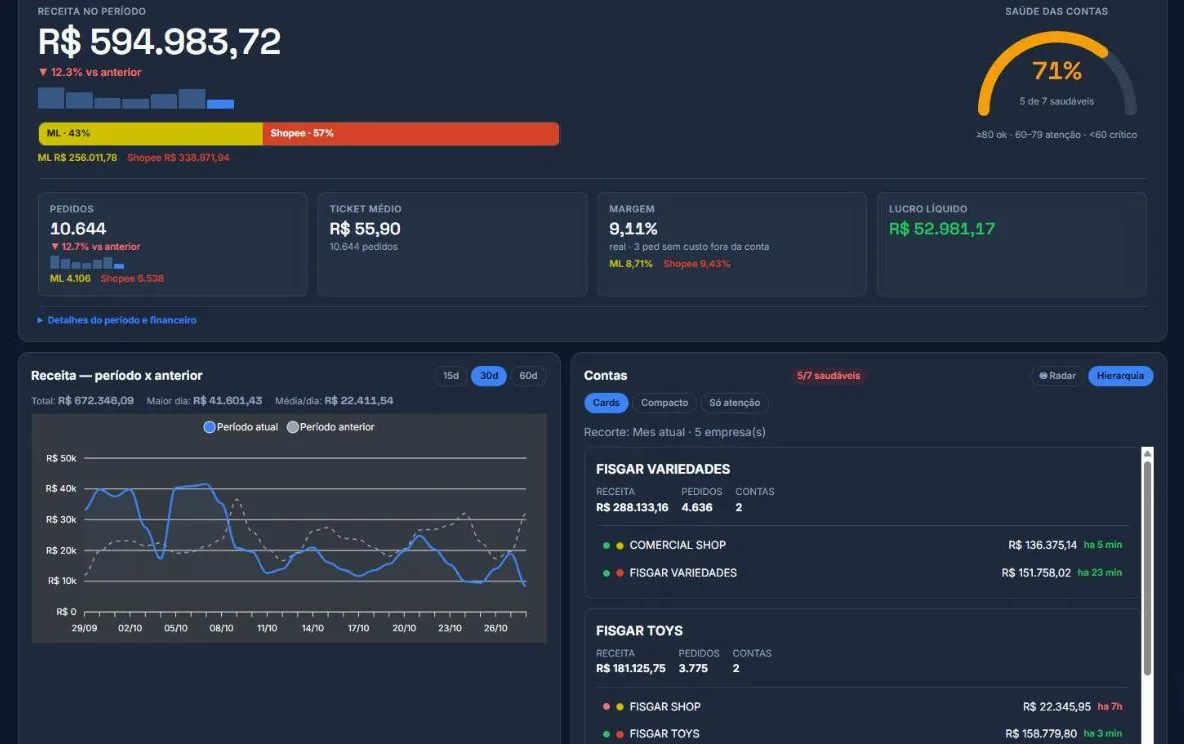Toggle Período anterior legend marker

click(x=293, y=427)
